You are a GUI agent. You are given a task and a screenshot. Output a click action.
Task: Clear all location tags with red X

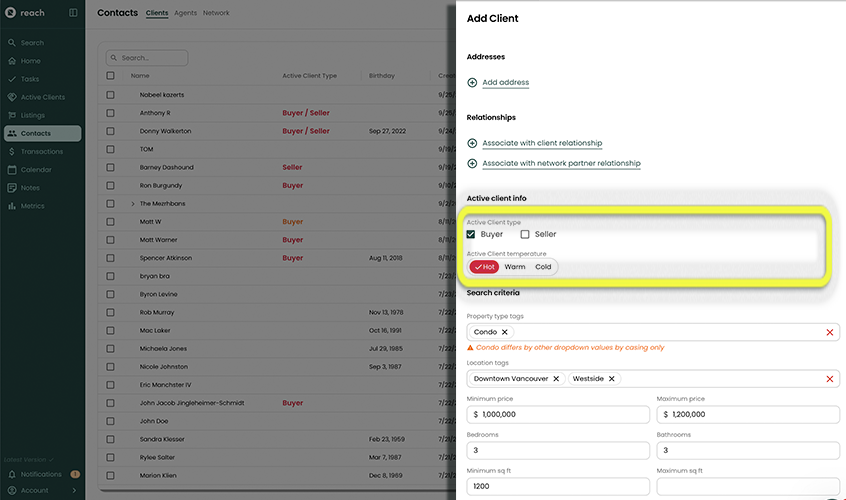[829, 379]
